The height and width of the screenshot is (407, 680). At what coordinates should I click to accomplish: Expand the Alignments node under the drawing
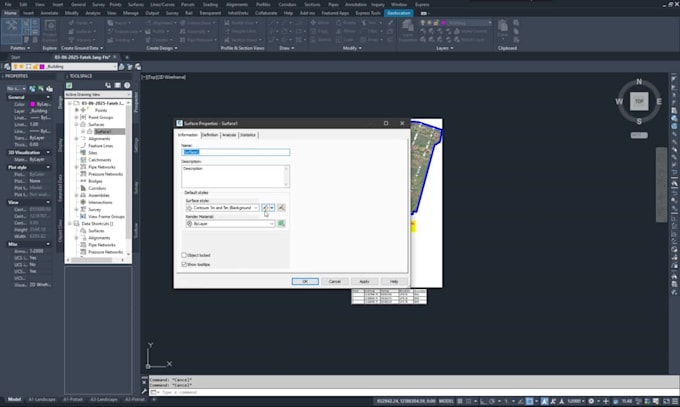[x=76, y=139]
